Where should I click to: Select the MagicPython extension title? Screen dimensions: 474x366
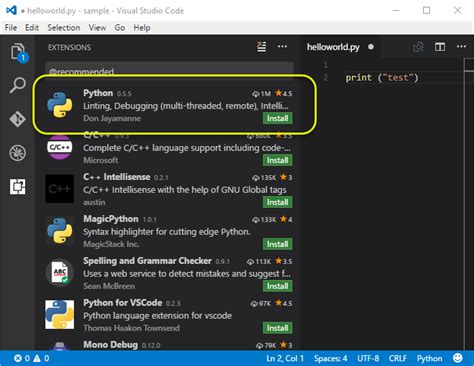111,219
